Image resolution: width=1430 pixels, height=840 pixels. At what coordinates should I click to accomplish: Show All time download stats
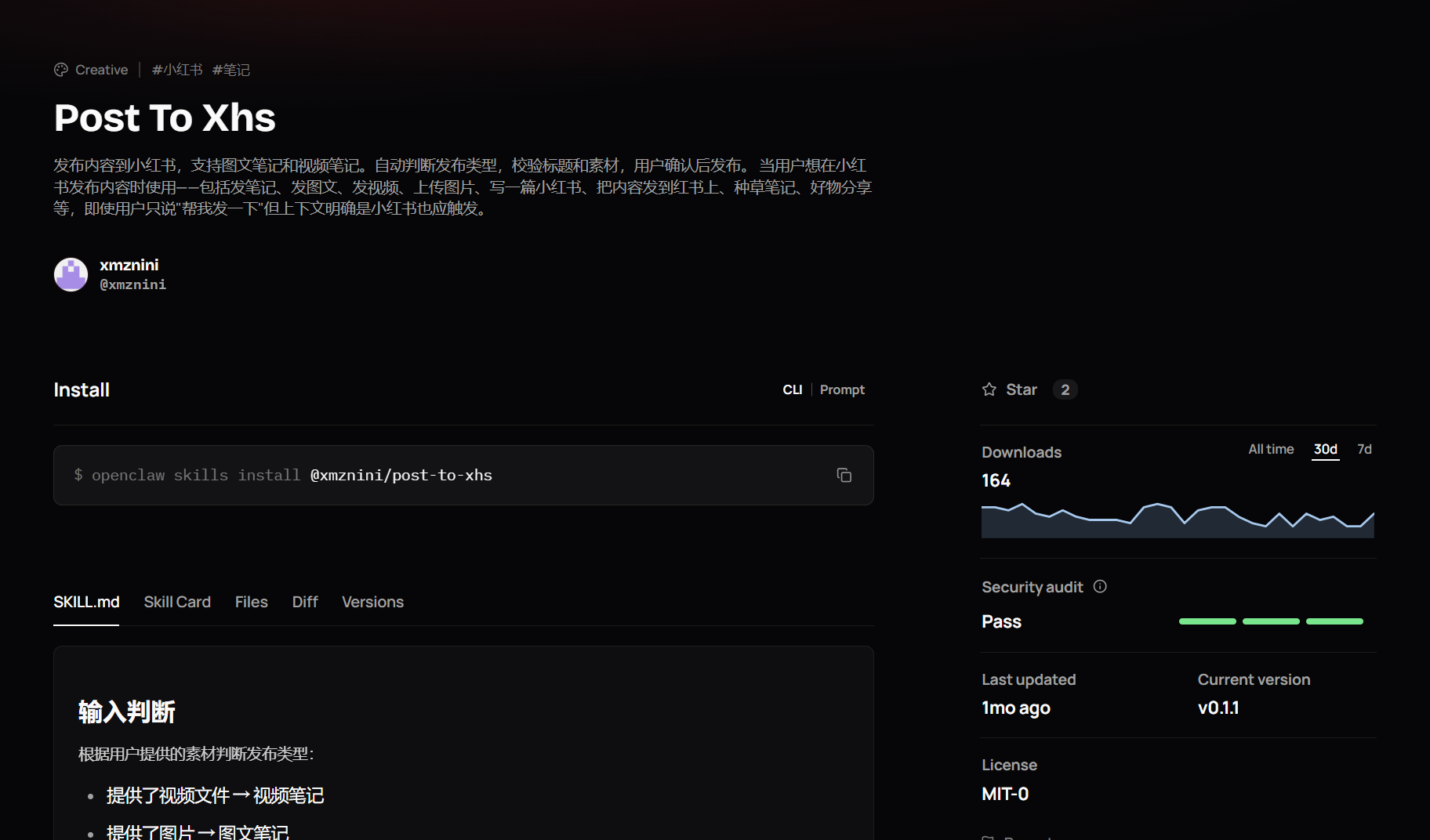click(1271, 449)
